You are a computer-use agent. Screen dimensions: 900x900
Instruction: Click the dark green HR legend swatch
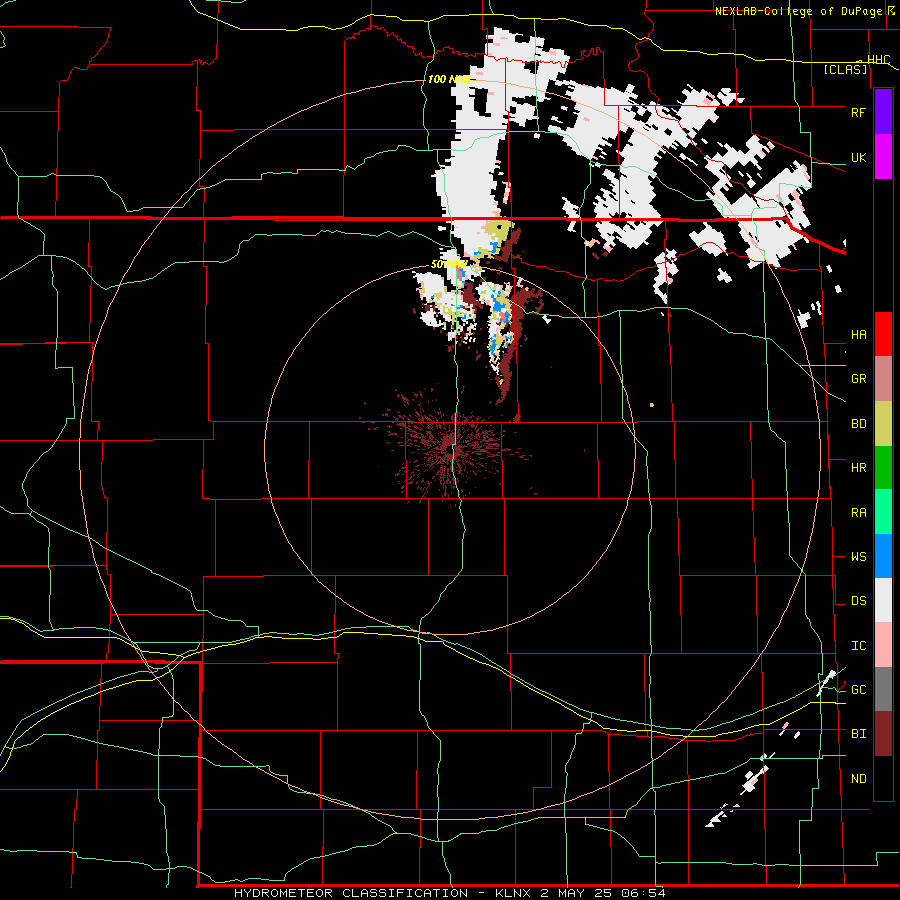pyautogui.click(x=883, y=468)
